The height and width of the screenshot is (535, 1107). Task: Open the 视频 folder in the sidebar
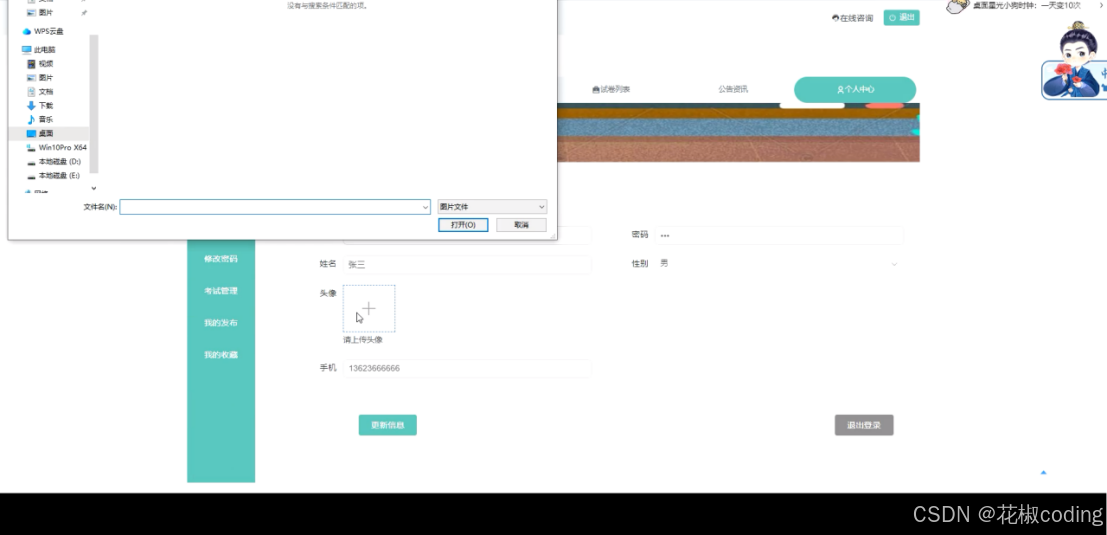tap(45, 64)
